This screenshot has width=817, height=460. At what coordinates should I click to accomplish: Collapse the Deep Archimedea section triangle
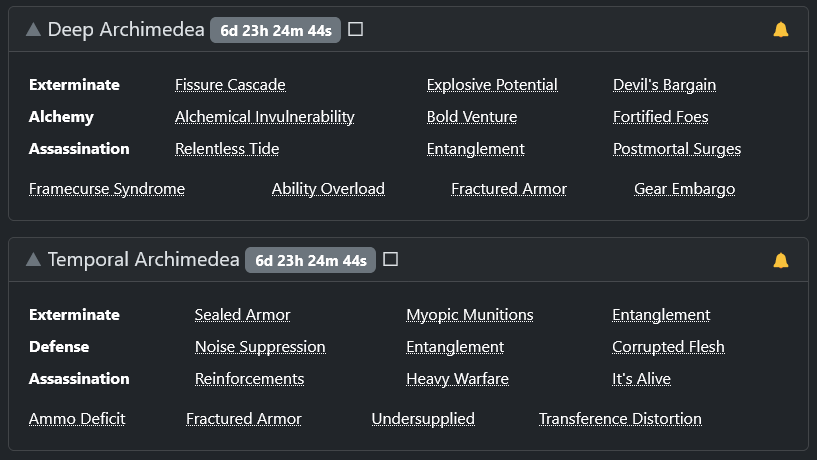click(x=33, y=30)
